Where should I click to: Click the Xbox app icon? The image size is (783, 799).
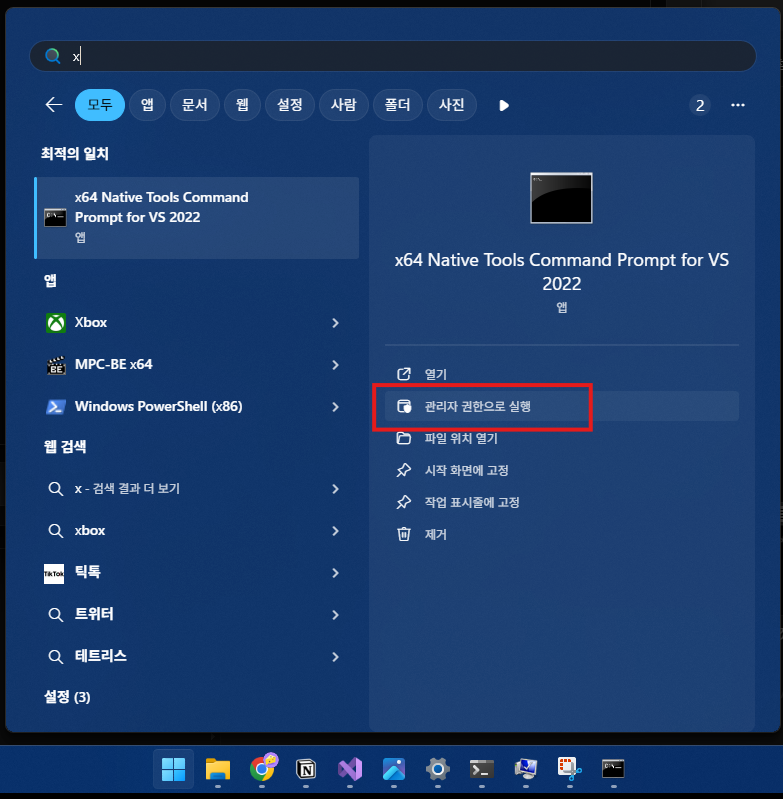pyautogui.click(x=56, y=323)
